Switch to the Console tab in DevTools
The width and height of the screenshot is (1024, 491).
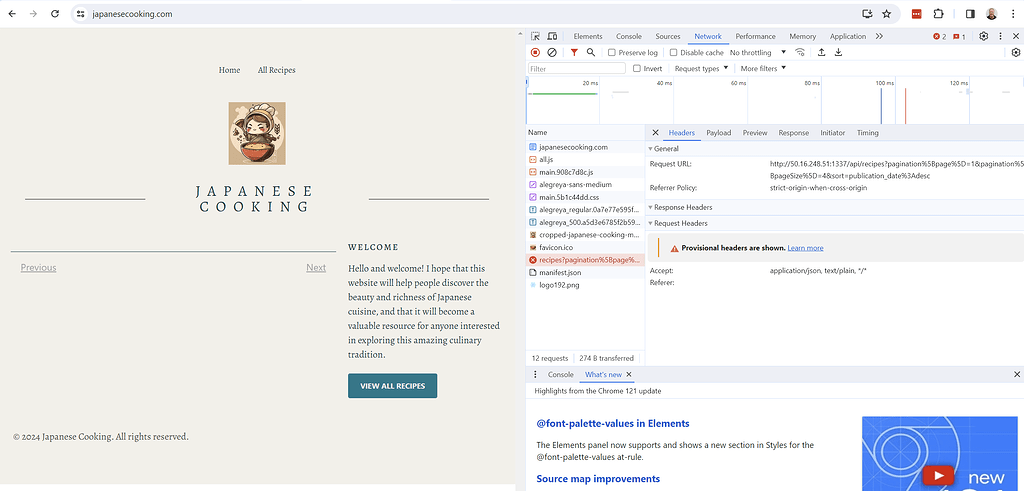628,36
